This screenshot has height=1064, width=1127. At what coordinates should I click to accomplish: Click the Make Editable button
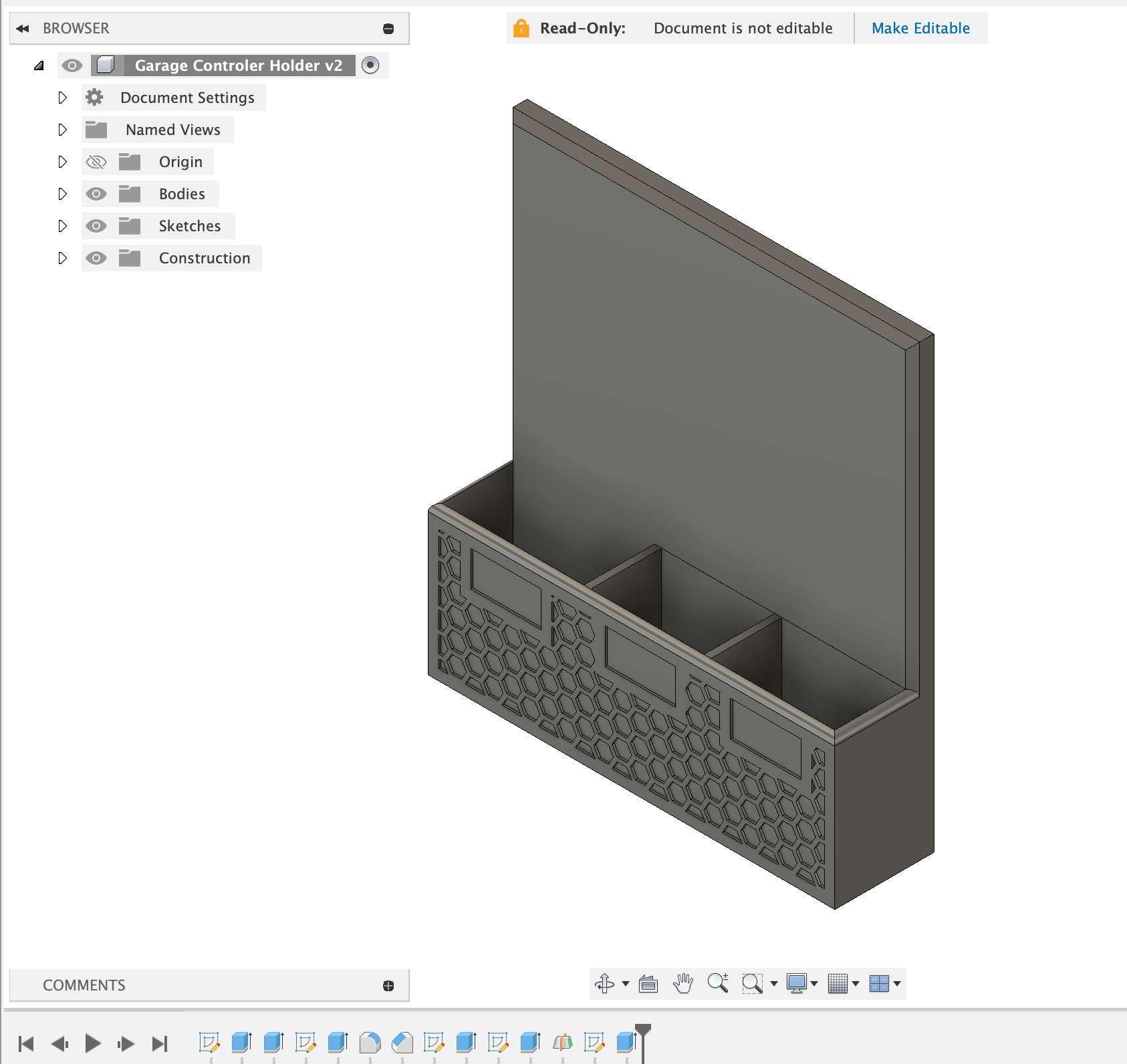(x=920, y=28)
